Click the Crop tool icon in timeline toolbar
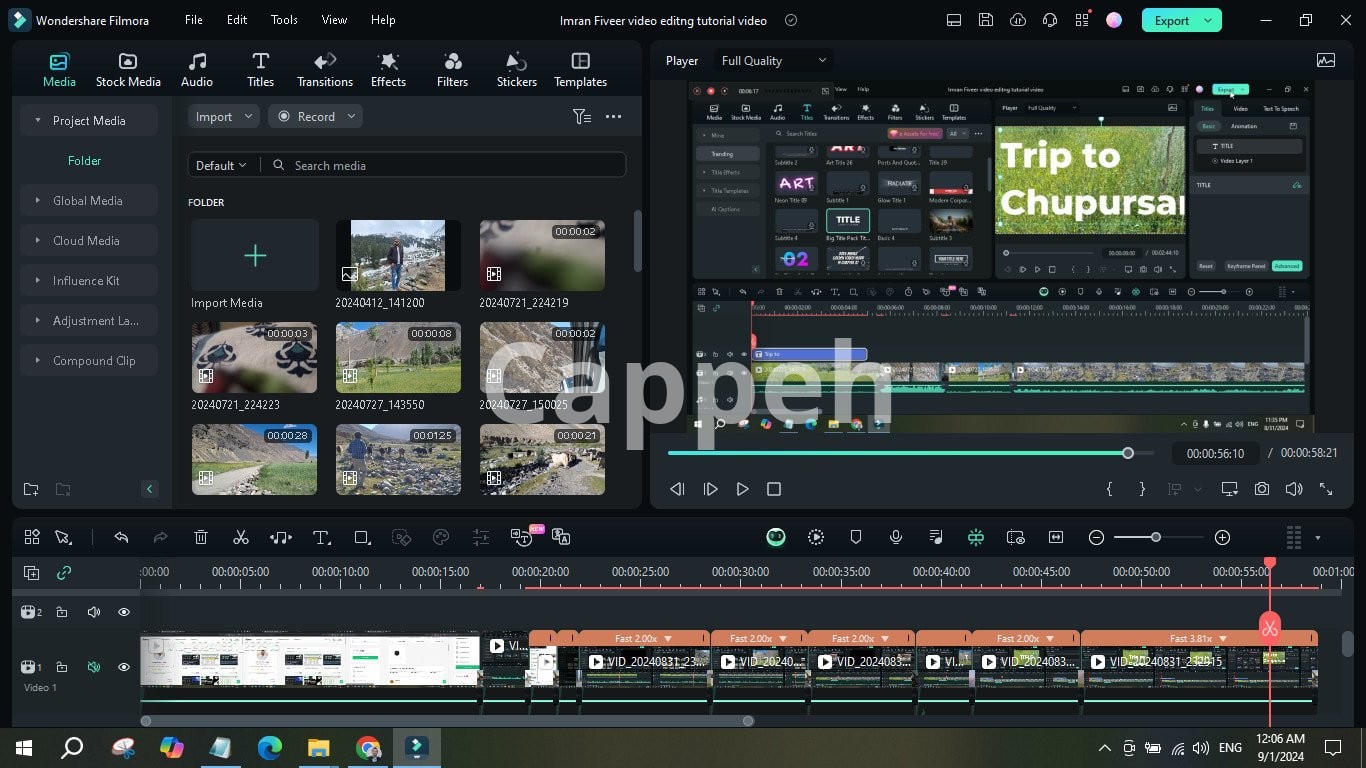Viewport: 1366px width, 768px height. pos(362,538)
